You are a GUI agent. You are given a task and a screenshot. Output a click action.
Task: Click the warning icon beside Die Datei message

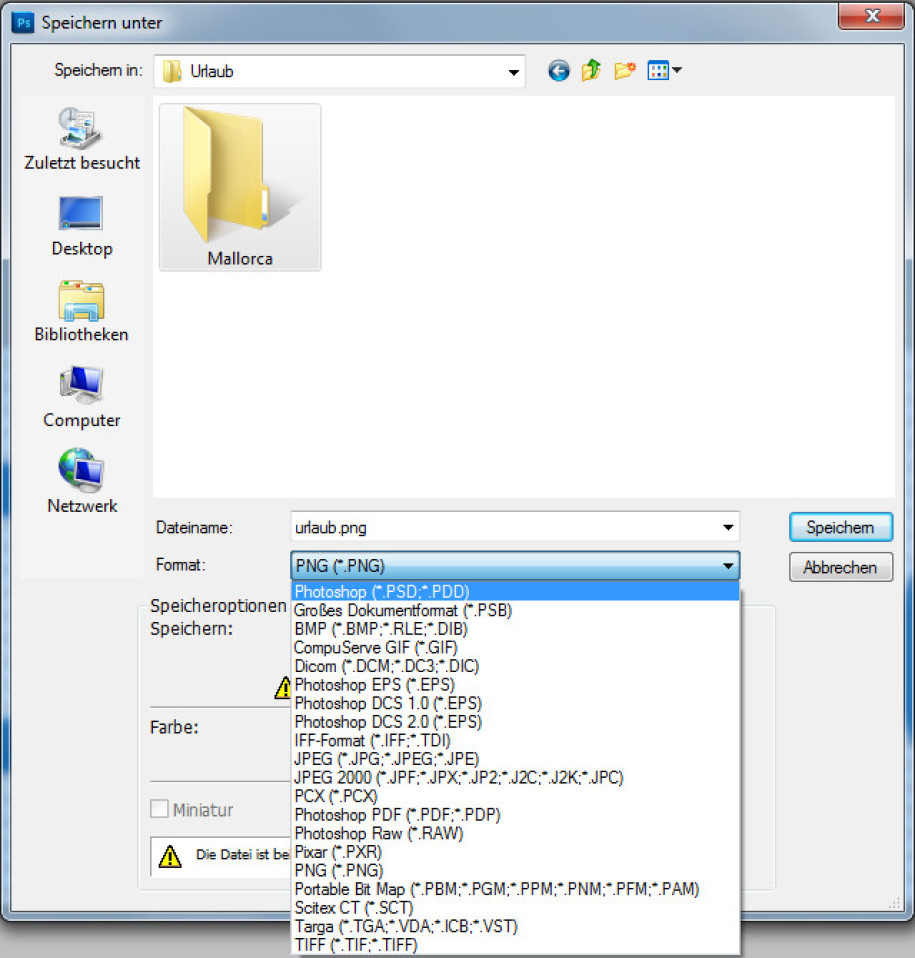(170, 856)
